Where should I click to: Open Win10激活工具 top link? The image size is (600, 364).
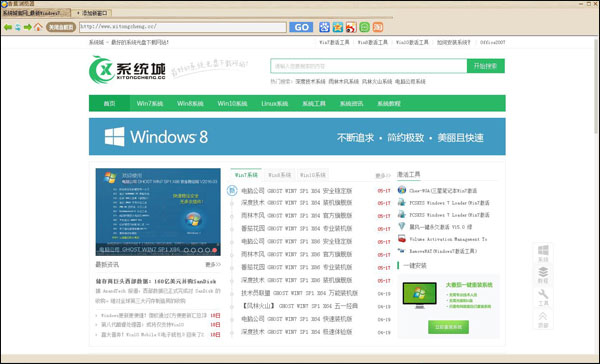(x=412, y=42)
